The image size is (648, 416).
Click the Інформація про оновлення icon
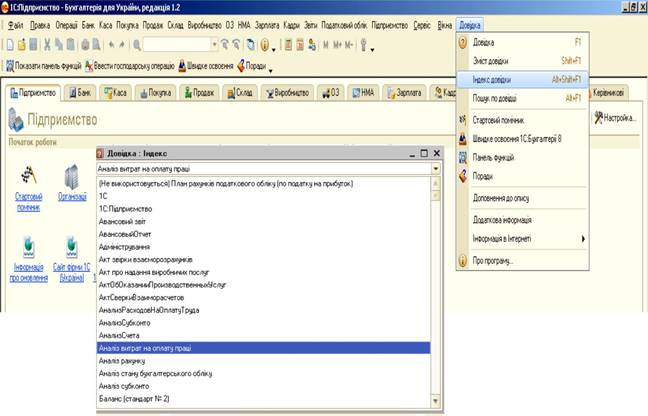click(x=29, y=246)
